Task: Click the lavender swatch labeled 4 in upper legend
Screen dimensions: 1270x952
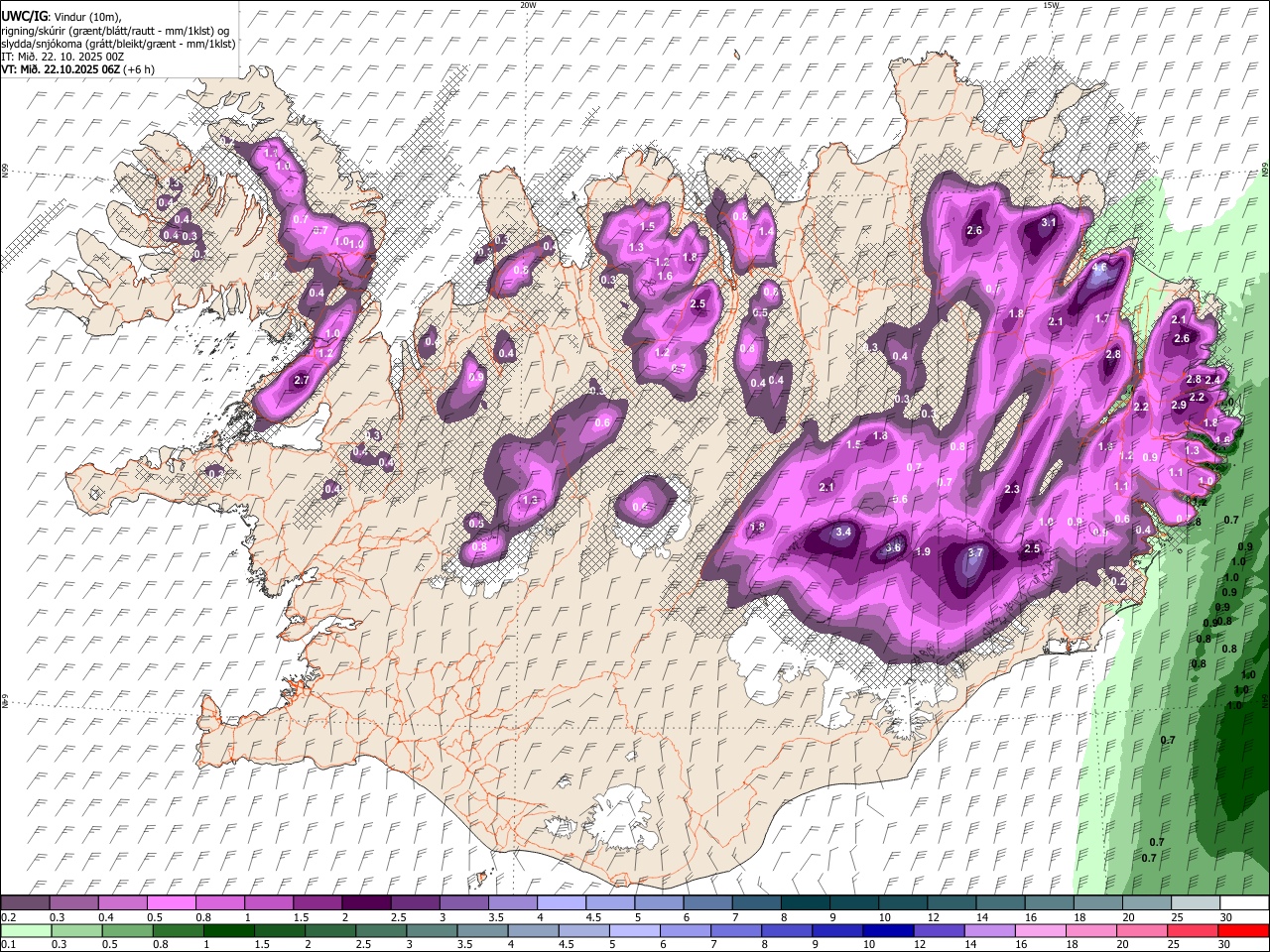Action: [562, 903]
